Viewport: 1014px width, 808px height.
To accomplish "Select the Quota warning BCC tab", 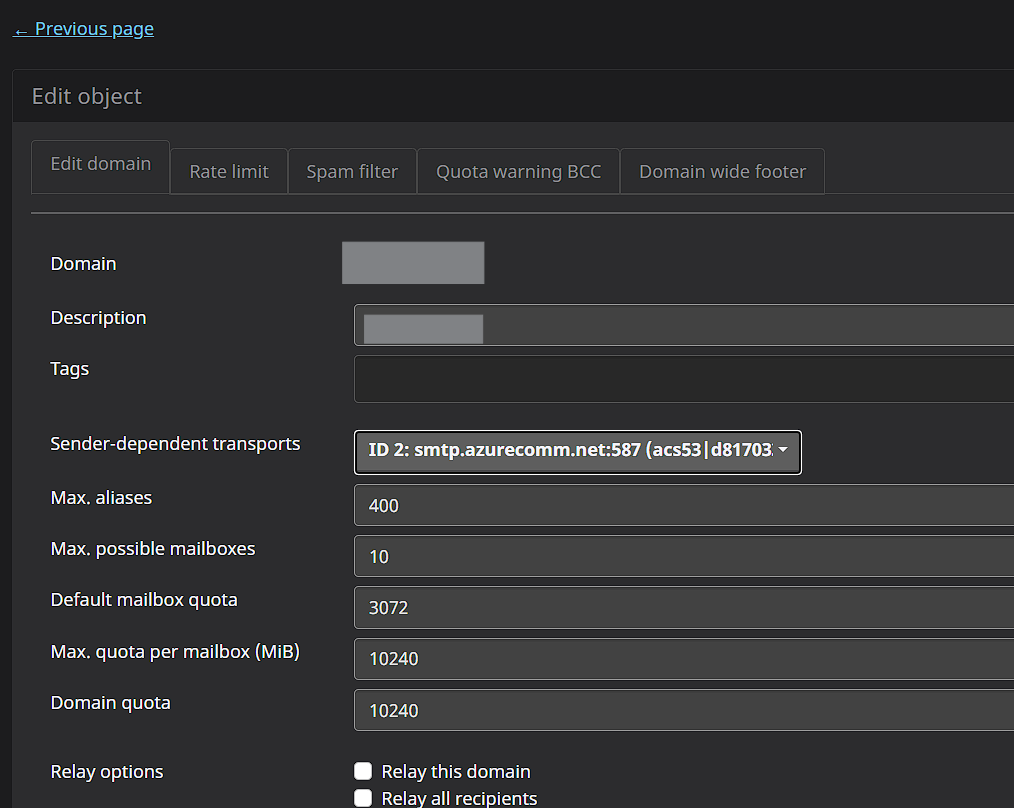I will [x=518, y=171].
